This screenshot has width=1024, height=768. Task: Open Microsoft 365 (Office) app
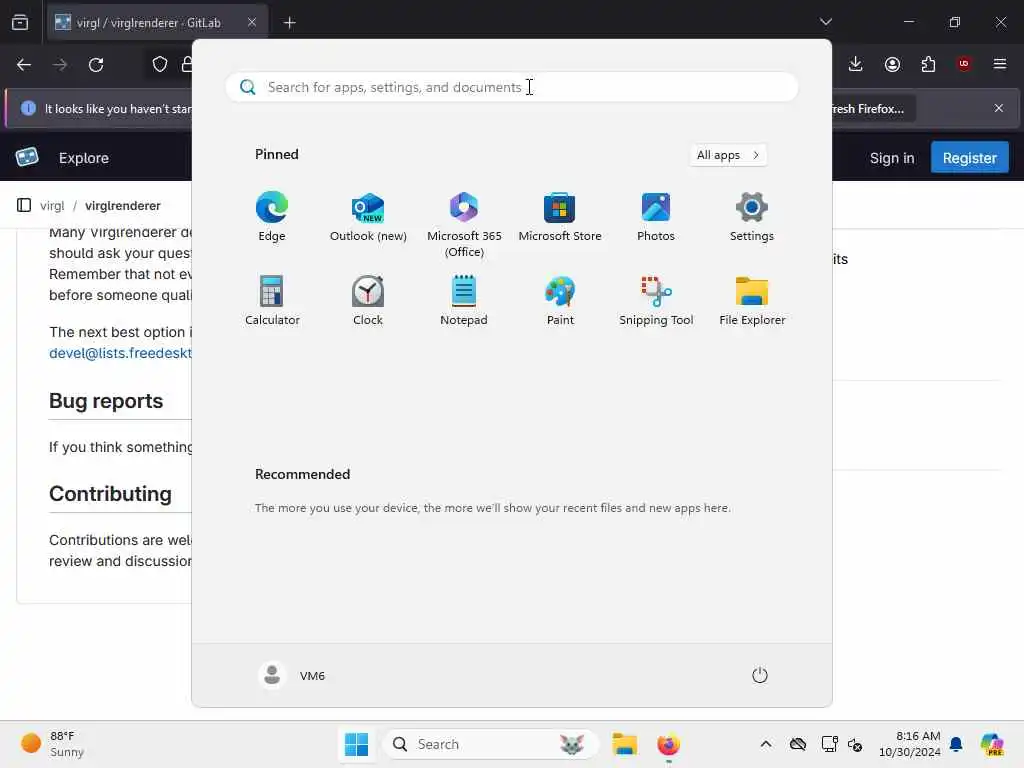tap(464, 225)
